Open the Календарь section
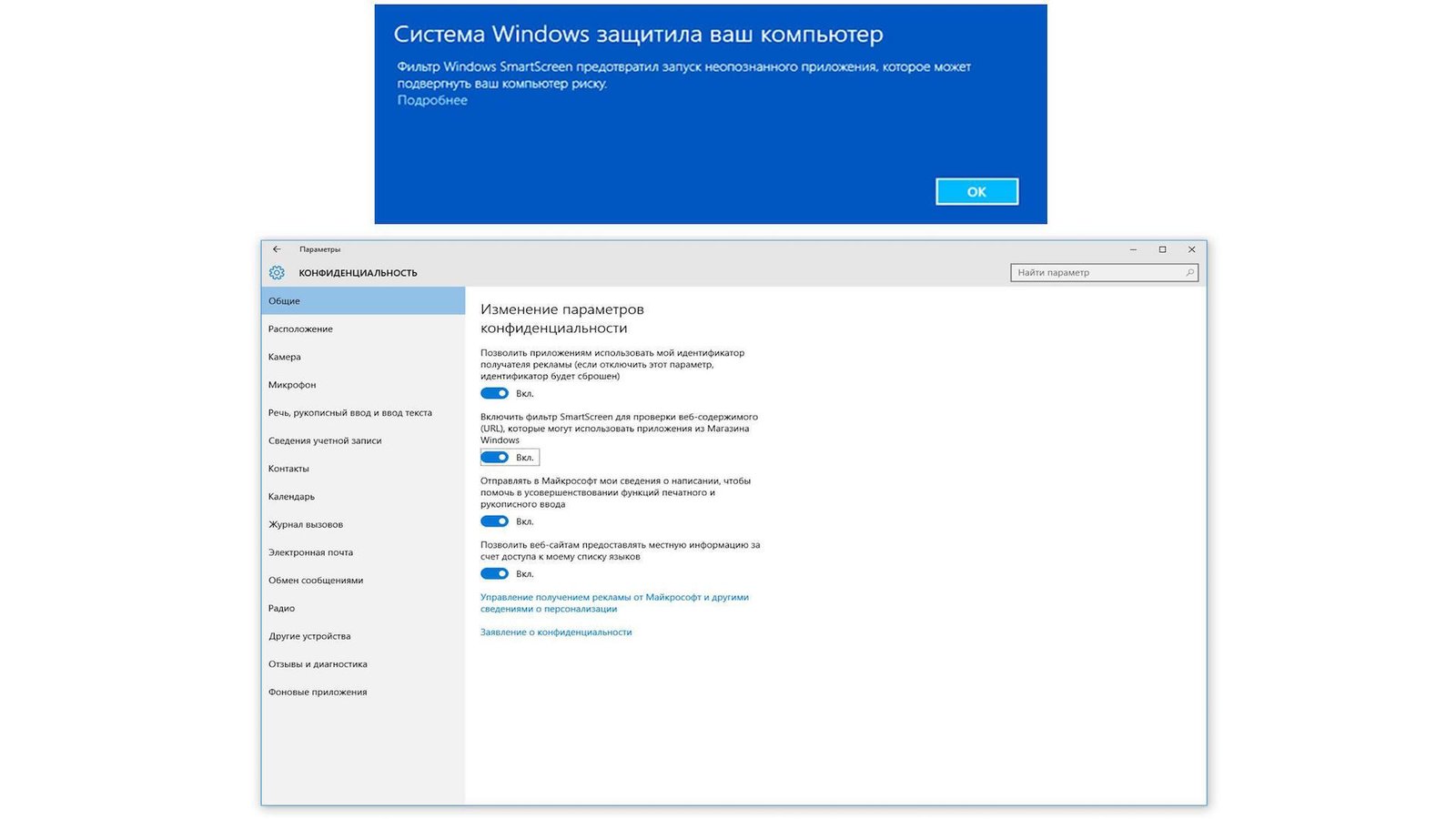The height and width of the screenshot is (819, 1456). [363, 497]
